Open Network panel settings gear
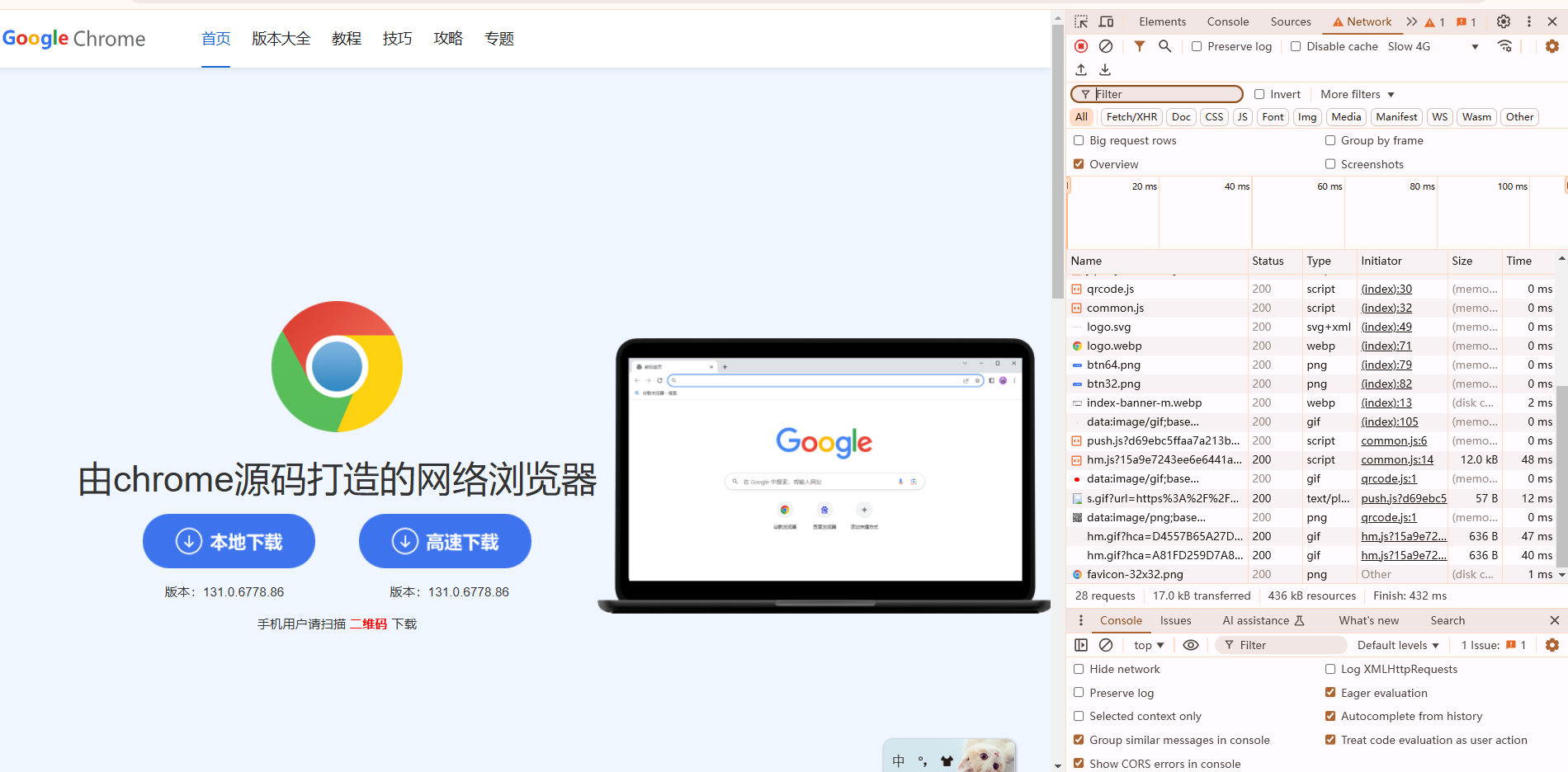This screenshot has height=772, width=1568. (1552, 46)
